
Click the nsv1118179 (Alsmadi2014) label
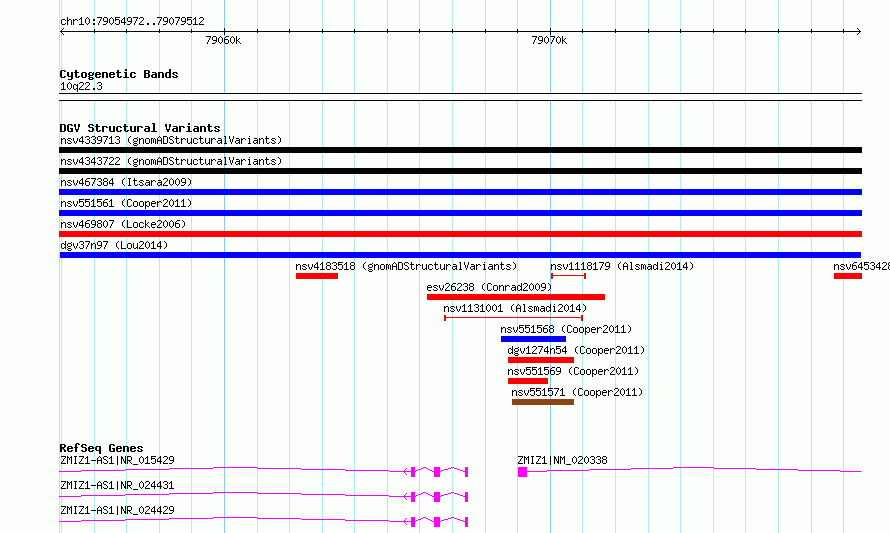pos(622,266)
